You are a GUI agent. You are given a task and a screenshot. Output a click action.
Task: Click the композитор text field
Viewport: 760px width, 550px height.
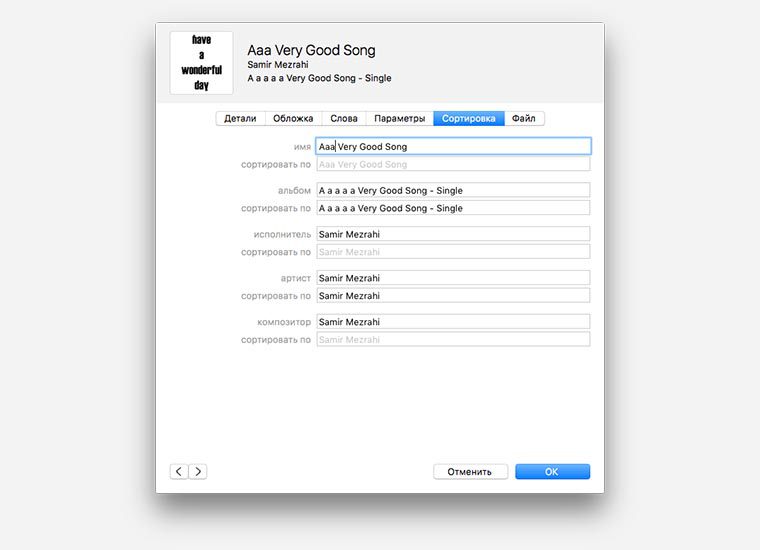[452, 322]
